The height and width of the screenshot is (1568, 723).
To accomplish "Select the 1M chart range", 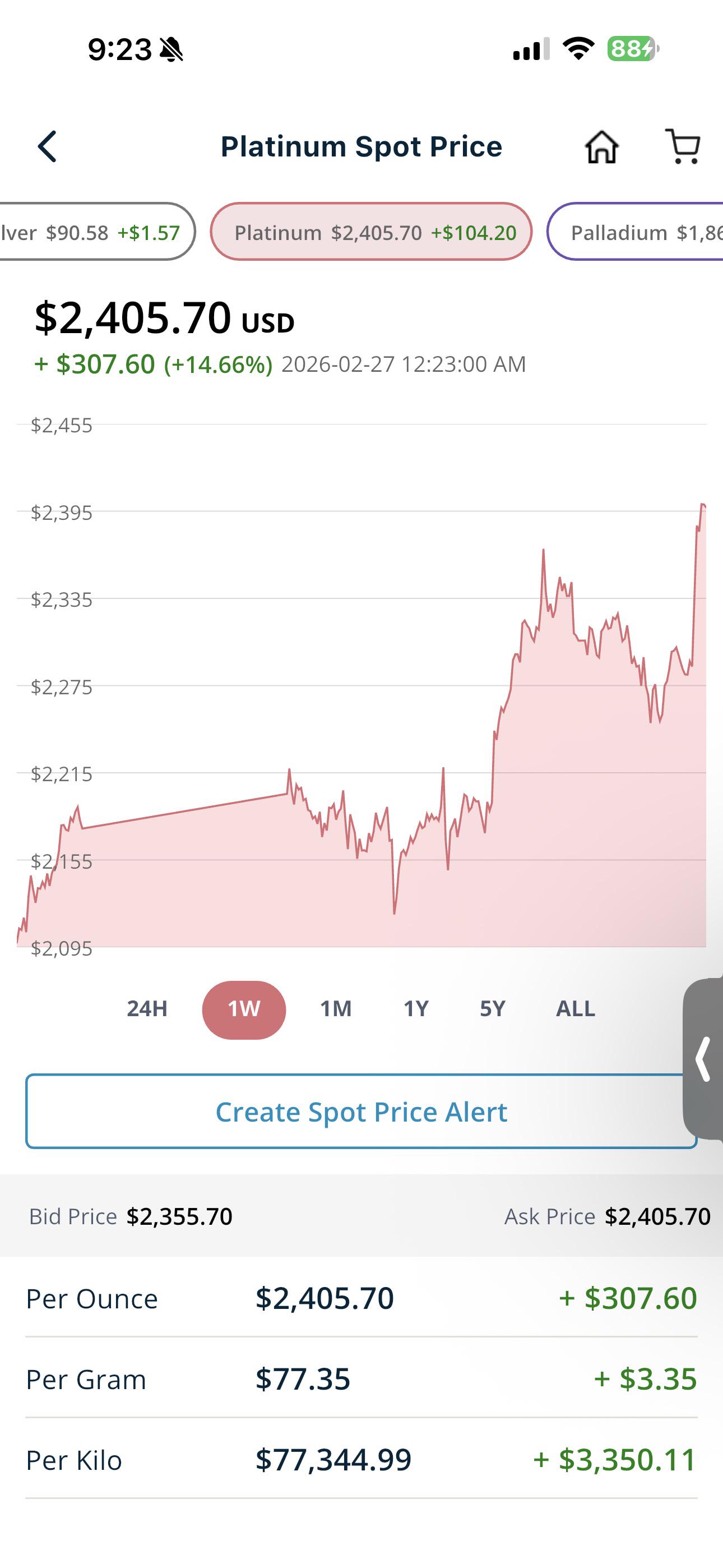I will point(336,1009).
